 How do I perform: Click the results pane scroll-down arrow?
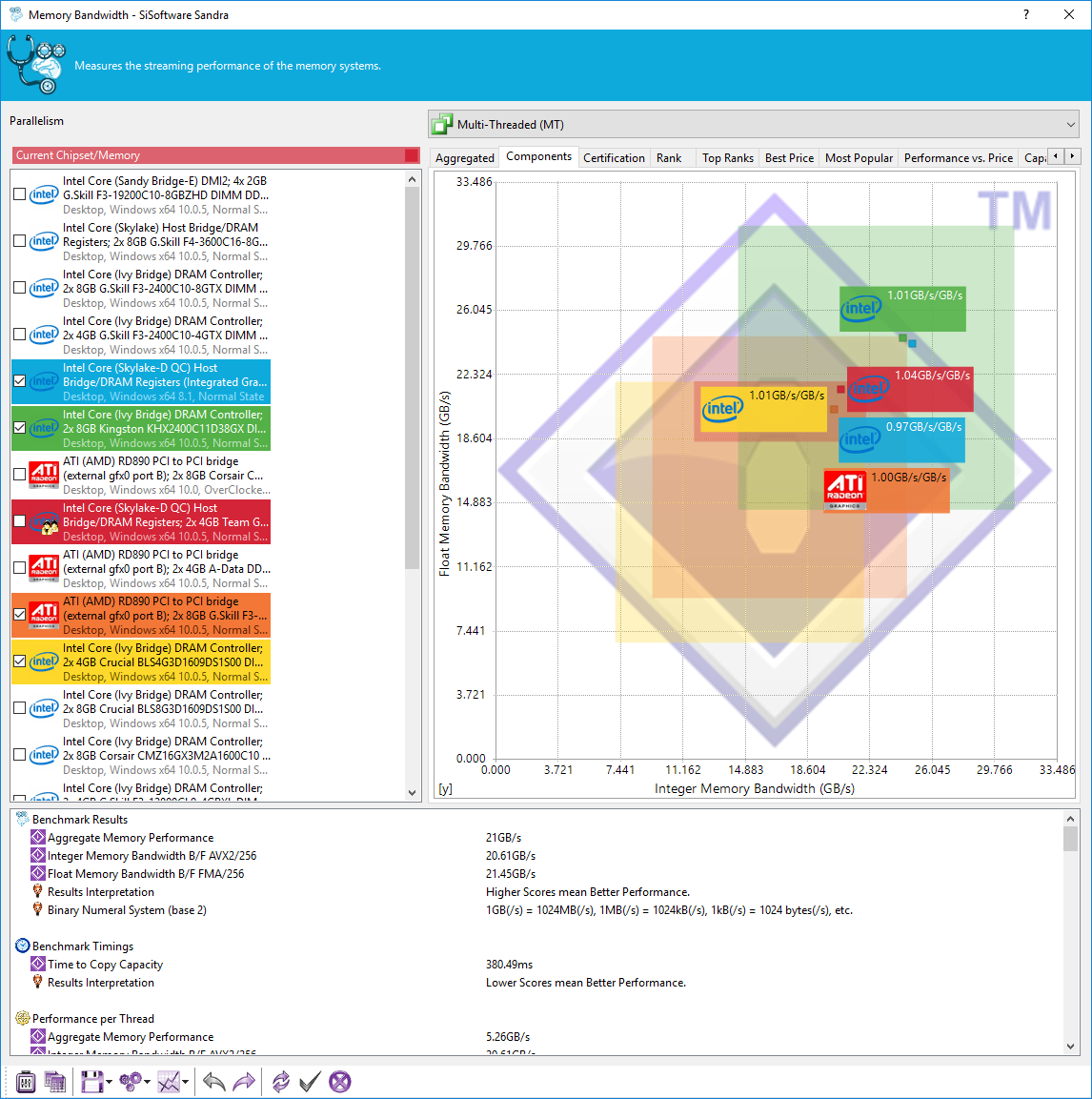(1070, 1046)
